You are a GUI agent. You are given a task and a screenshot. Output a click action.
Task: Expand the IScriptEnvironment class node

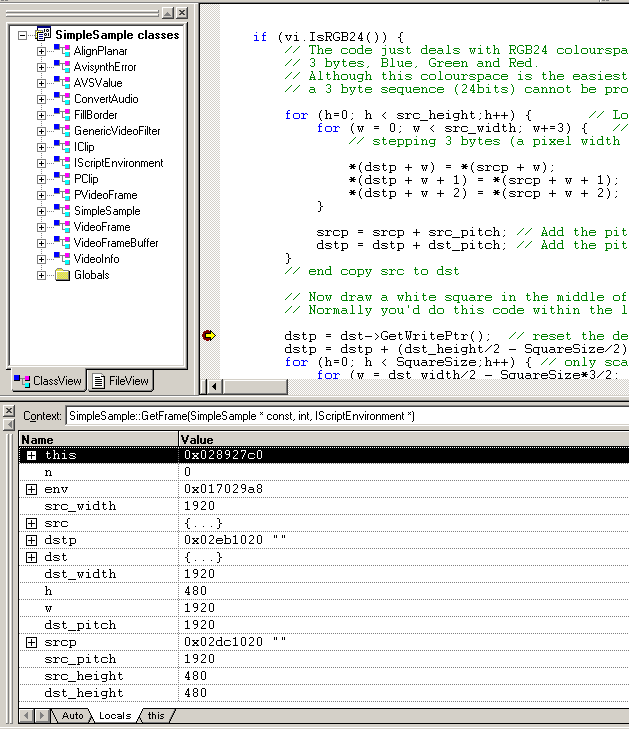pyautogui.click(x=41, y=163)
